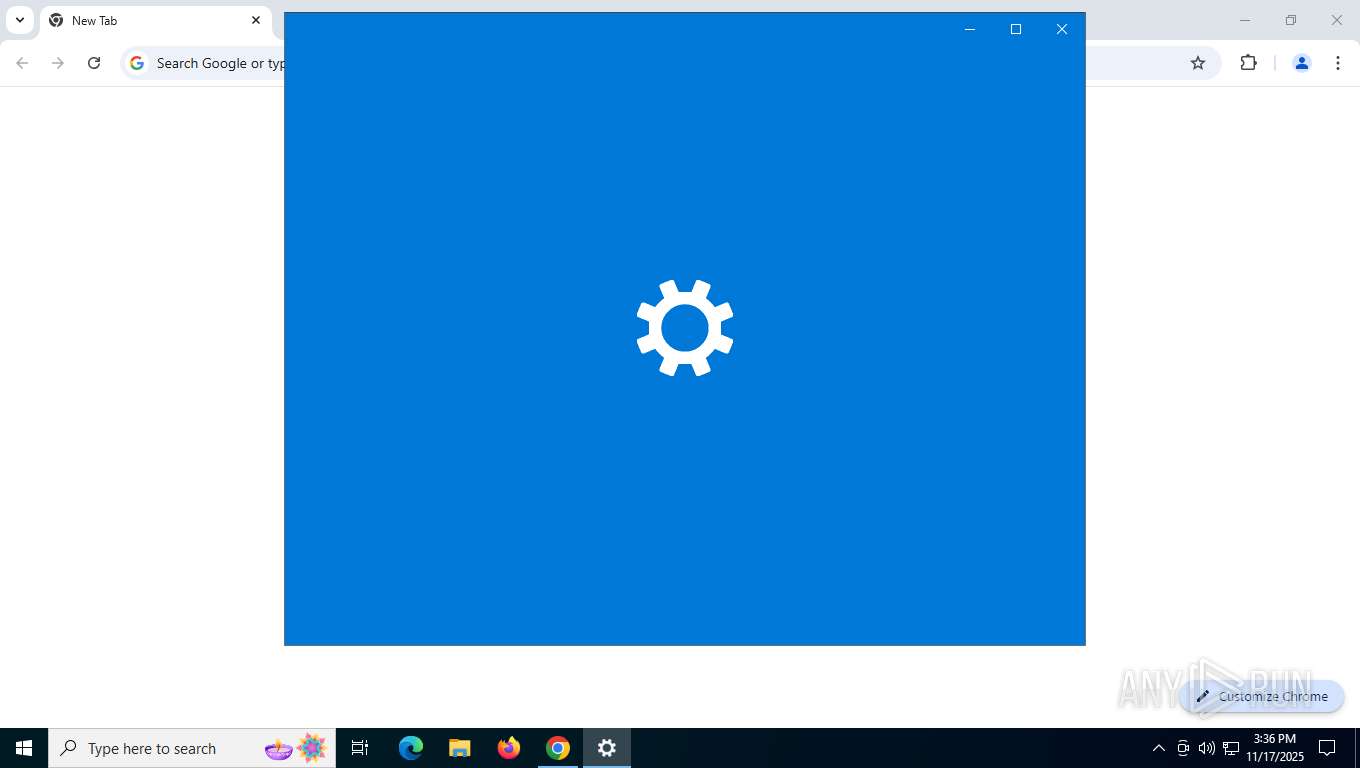The image size is (1360, 768).
Task: Open File Explorer from the taskbar
Action: click(x=460, y=748)
